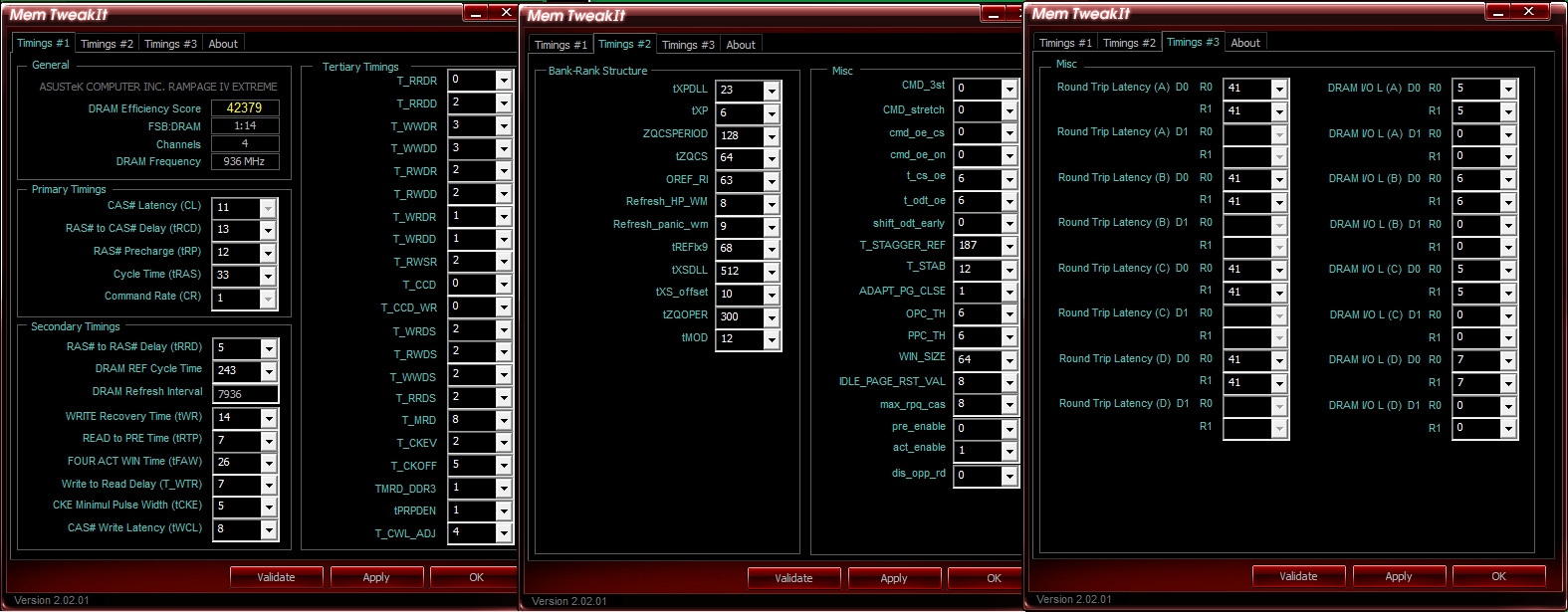Open the T_CWL_ADJ dropdown
Image resolution: width=1568 pixels, height=612 pixels.
[x=504, y=533]
